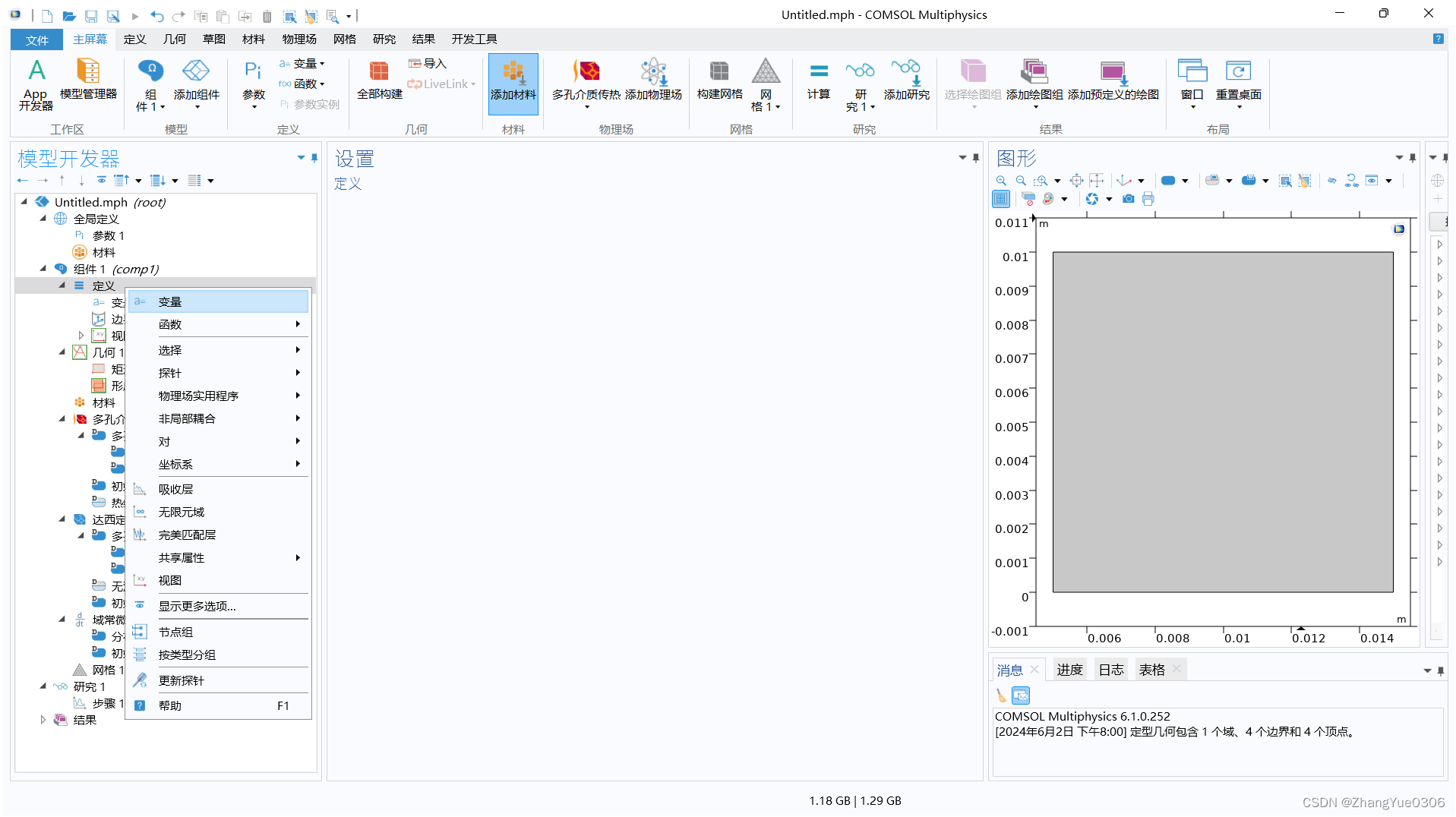This screenshot has height=817, width=1456.
Task: Click the camera snapshot icon in 图形 toolbar
Action: click(x=1129, y=199)
